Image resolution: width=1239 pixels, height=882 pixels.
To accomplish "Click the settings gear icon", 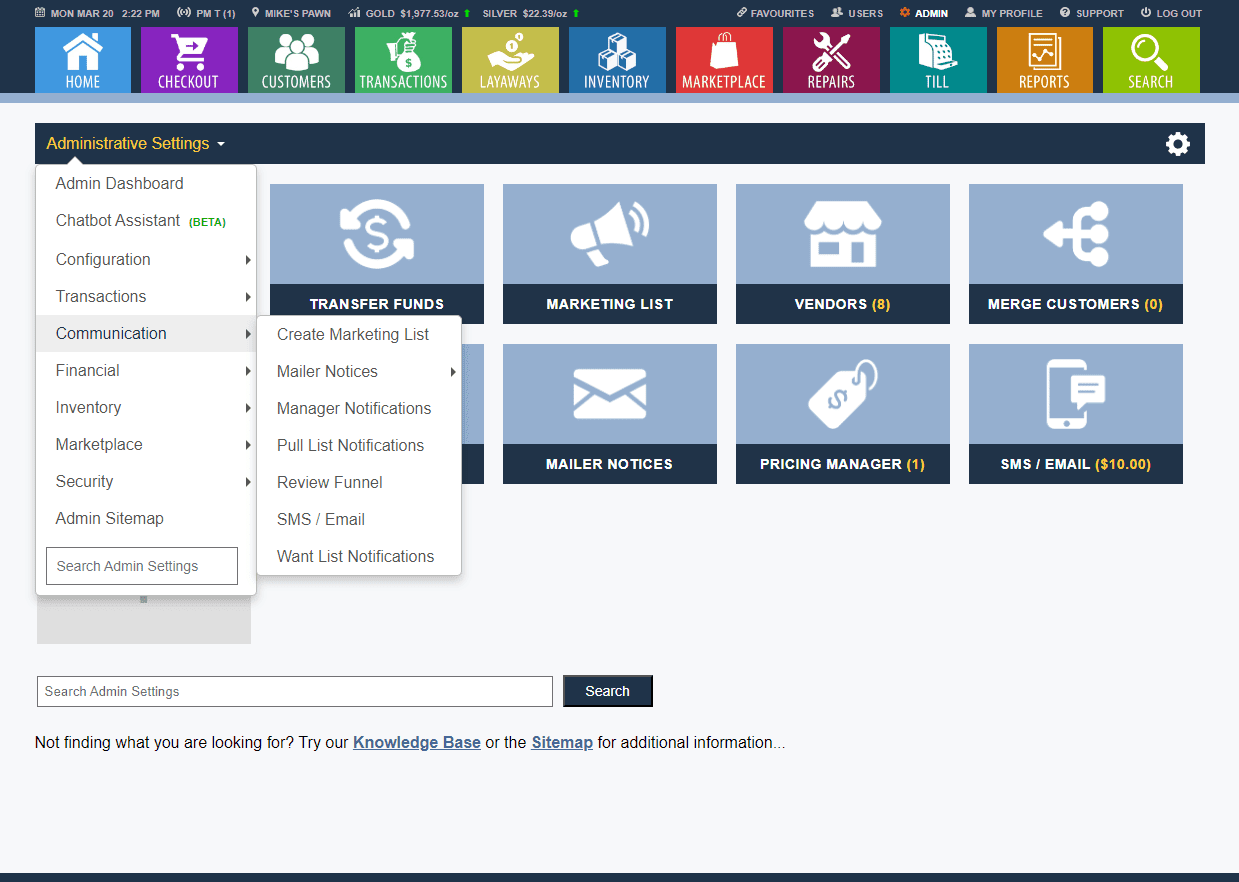I will click(x=1178, y=144).
